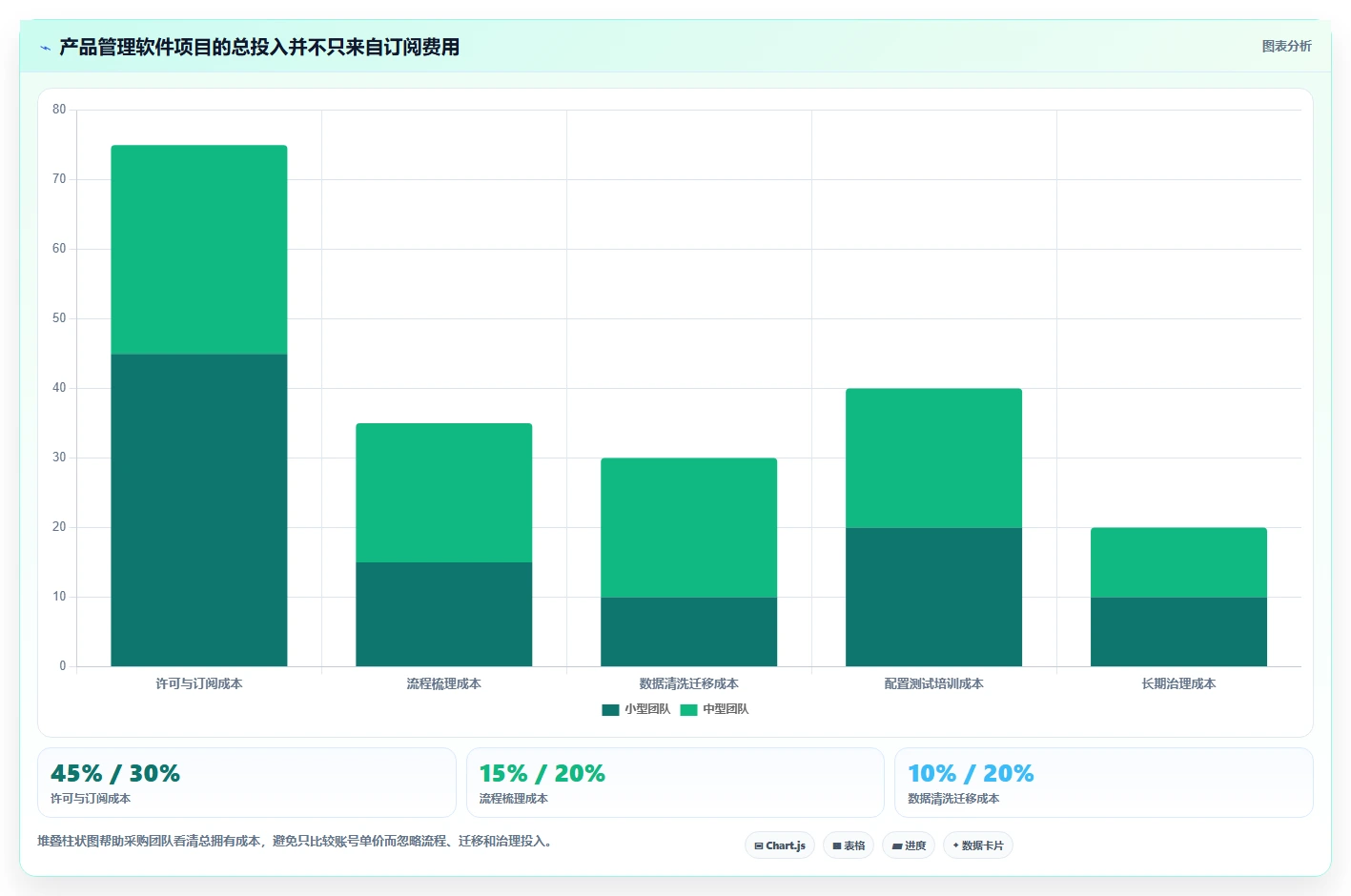Select the 10% / 20% 数据清洗迁移成本 card
This screenshot has height=896, width=1351.
1104,783
